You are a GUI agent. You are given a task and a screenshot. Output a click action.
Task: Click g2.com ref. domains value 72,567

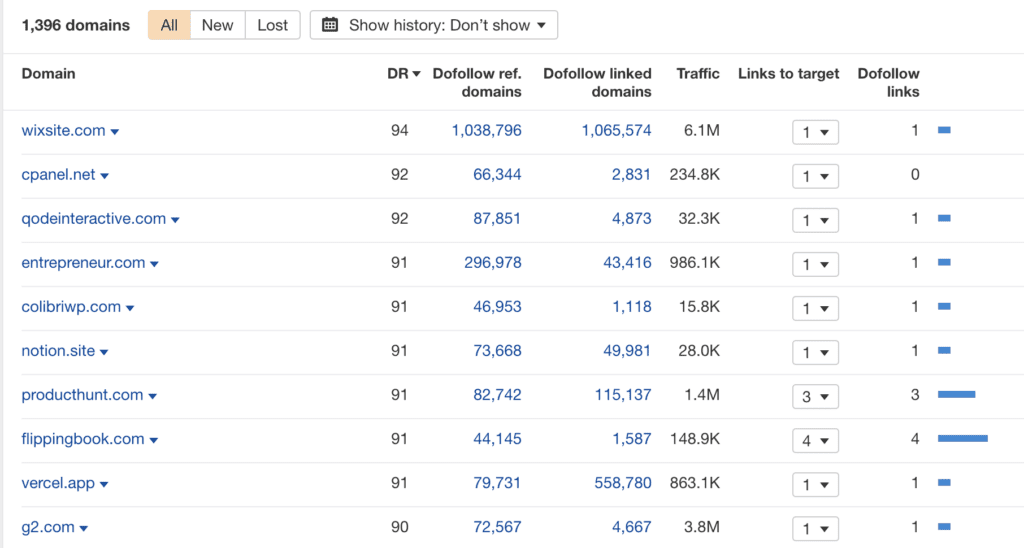(497, 527)
